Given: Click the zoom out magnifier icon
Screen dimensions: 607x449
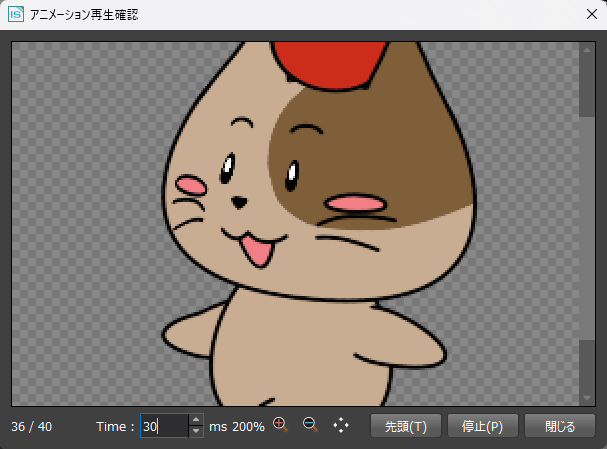Looking at the screenshot, I should click(310, 425).
